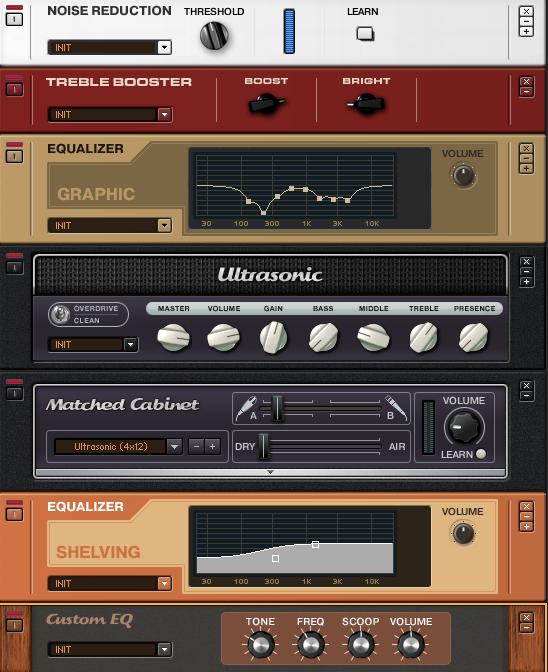Toggle the Noise Reduction power button
Viewport: 548px width, 672px height.
tap(14, 19)
